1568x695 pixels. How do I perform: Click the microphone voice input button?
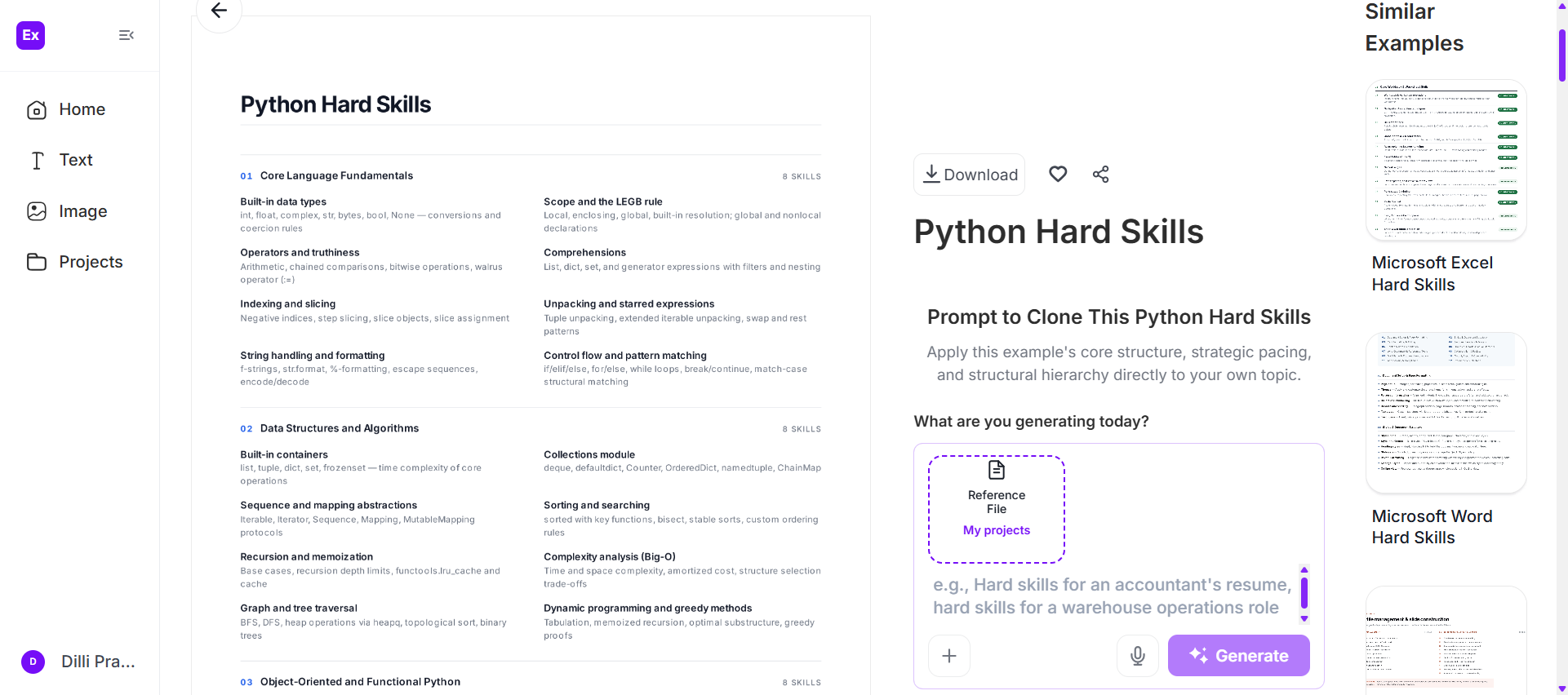tap(1138, 656)
